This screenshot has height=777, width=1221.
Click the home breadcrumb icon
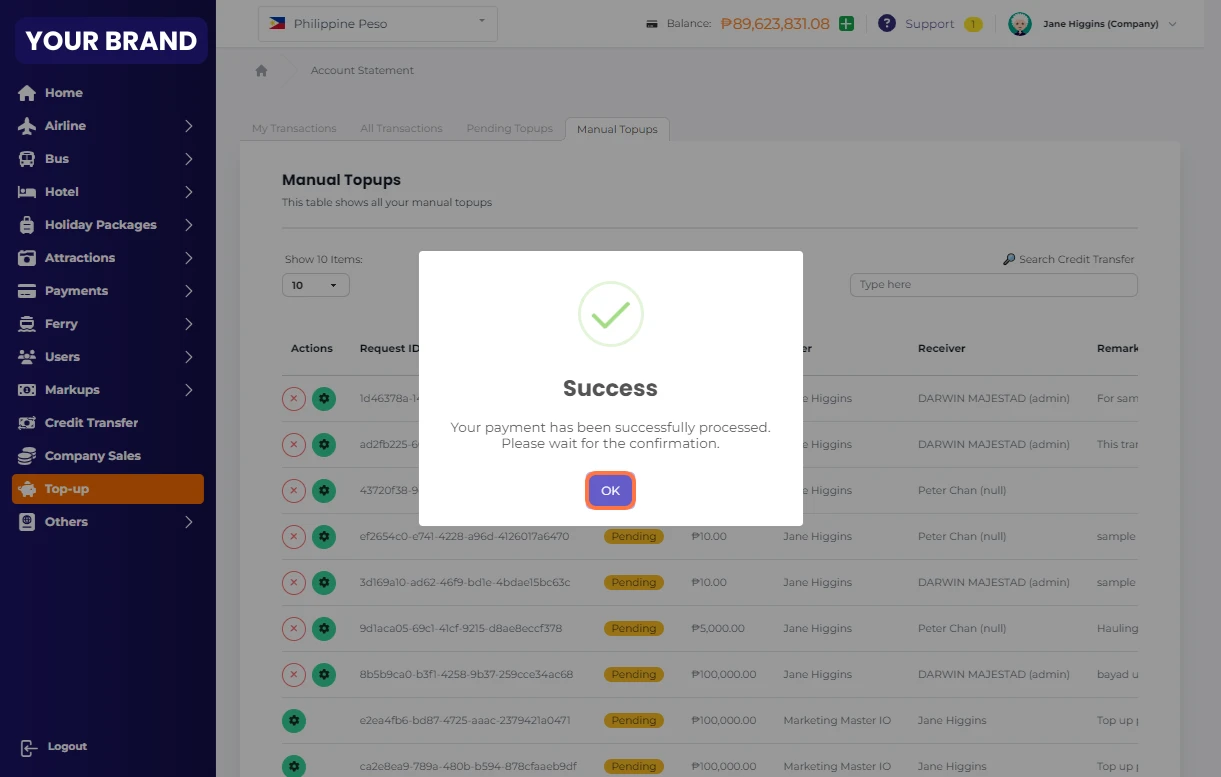[262, 71]
